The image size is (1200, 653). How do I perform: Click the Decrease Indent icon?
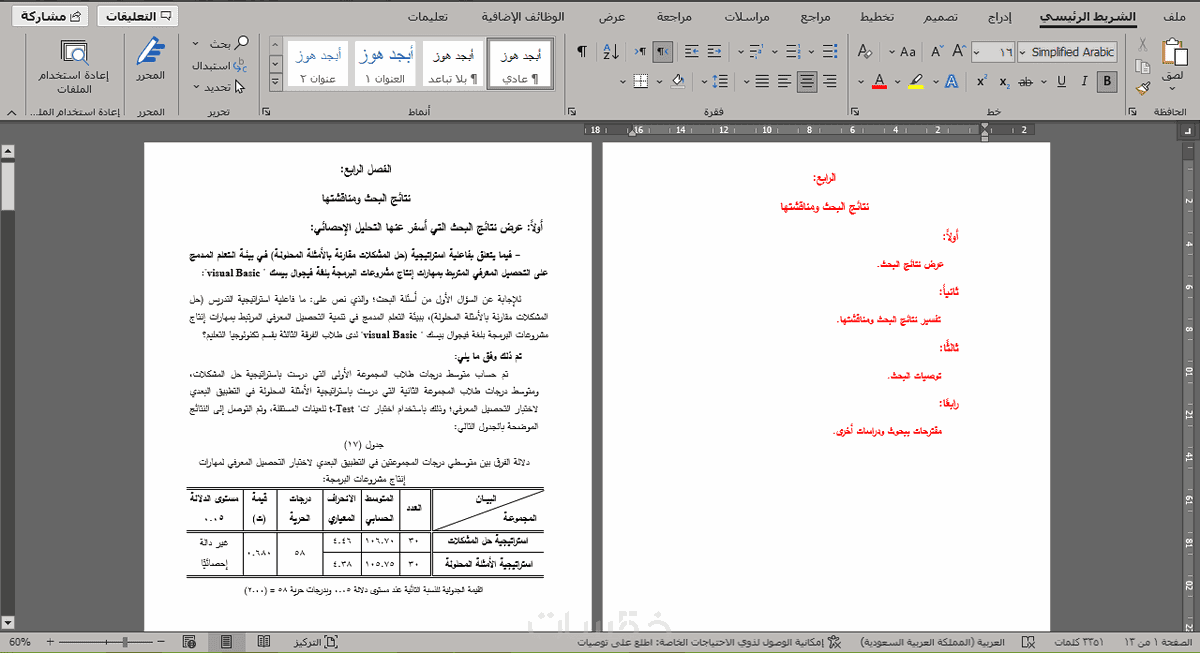click(715, 52)
